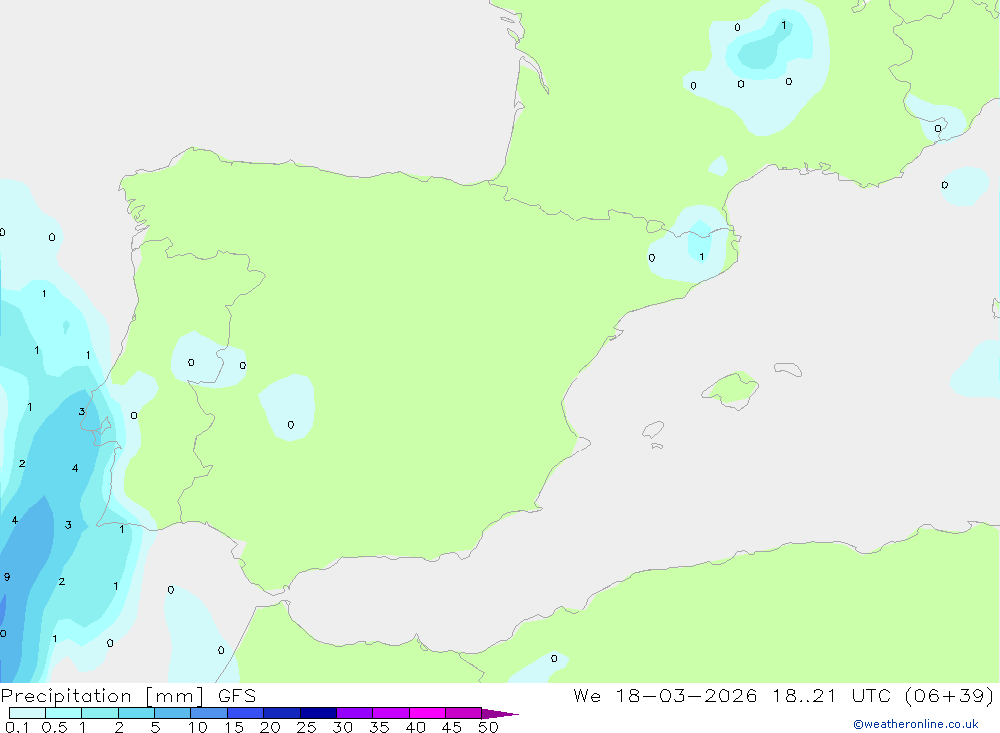Click the 30–35 mm purple legend swatch
Image resolution: width=1000 pixels, height=733 pixels.
[x=354, y=713]
